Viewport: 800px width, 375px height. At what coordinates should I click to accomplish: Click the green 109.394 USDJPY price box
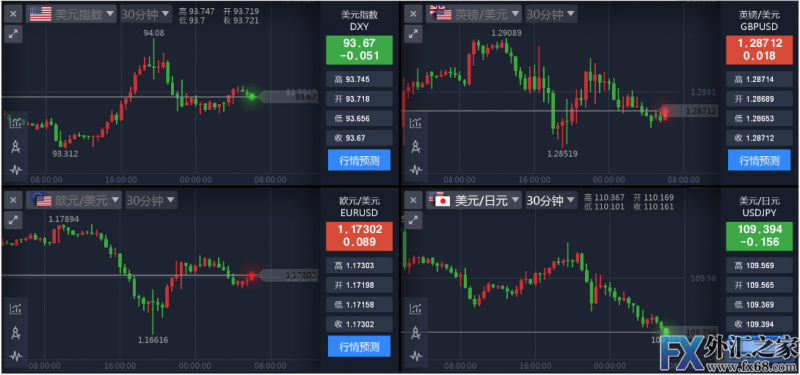[x=759, y=236]
